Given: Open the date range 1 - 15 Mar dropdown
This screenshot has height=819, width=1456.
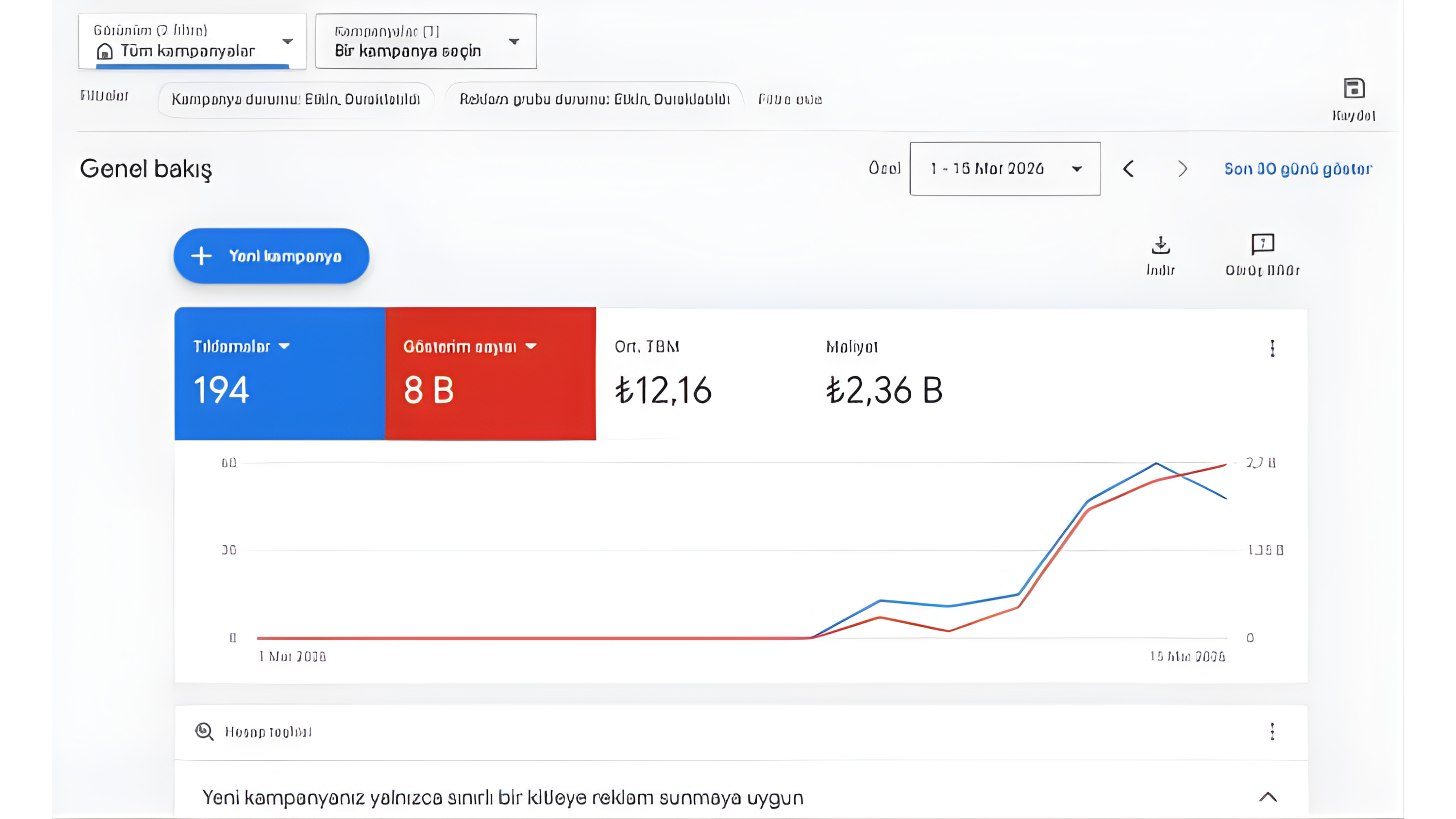Looking at the screenshot, I should click(x=1005, y=169).
